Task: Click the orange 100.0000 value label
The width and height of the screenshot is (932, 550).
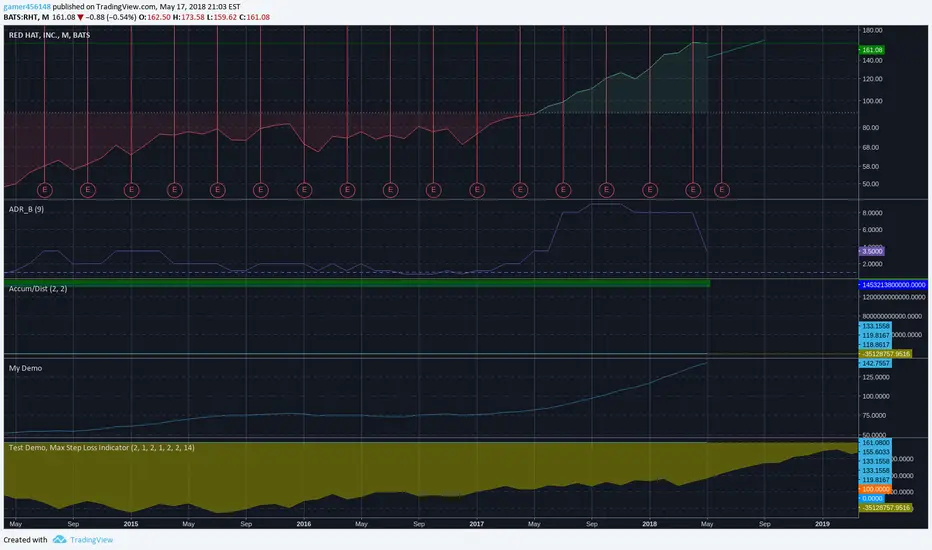Action: click(875, 489)
